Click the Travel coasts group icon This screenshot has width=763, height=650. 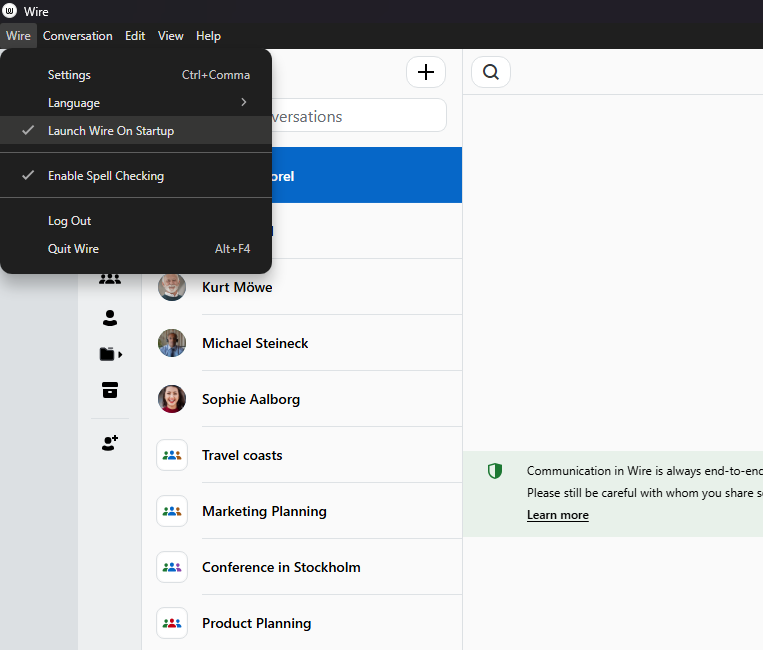coord(172,455)
